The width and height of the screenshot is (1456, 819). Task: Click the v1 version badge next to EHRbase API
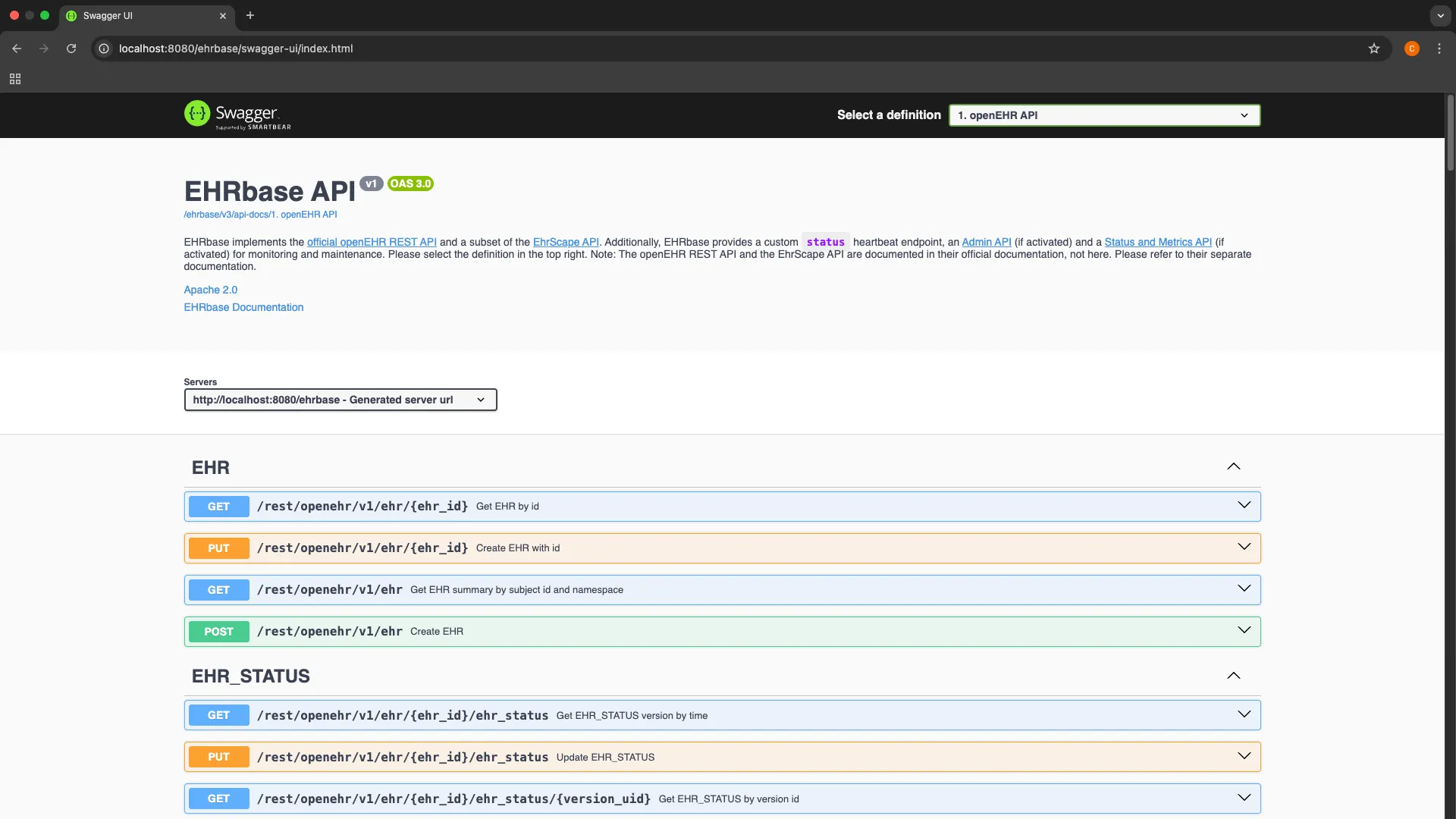point(371,184)
